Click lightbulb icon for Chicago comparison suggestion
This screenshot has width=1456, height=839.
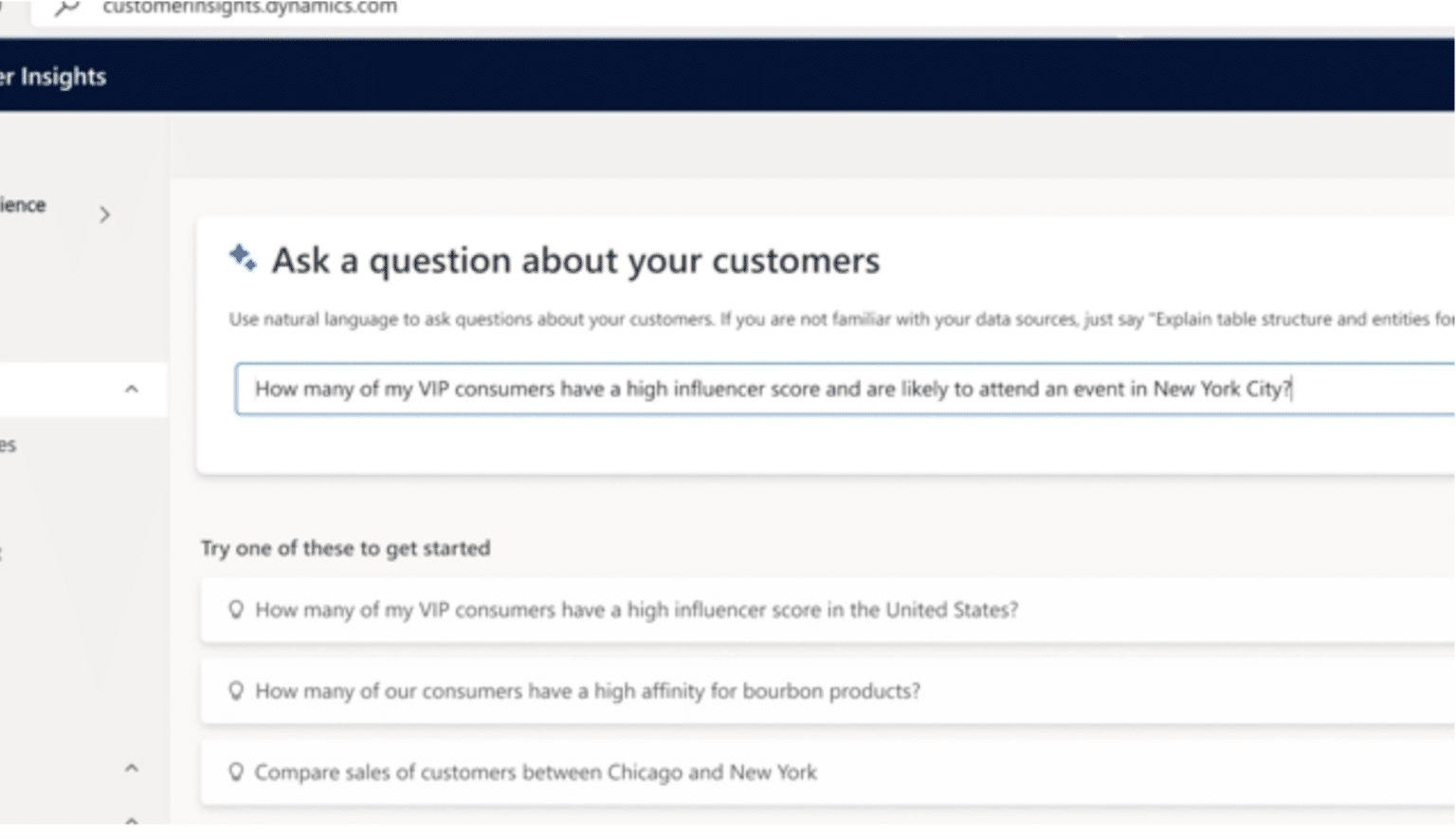click(236, 772)
